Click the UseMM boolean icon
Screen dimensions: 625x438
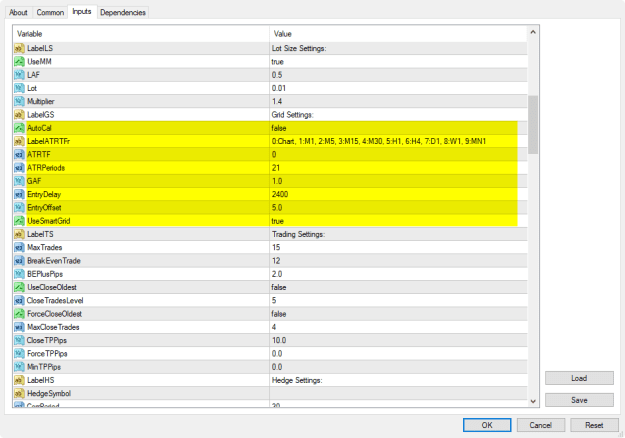coord(19,61)
